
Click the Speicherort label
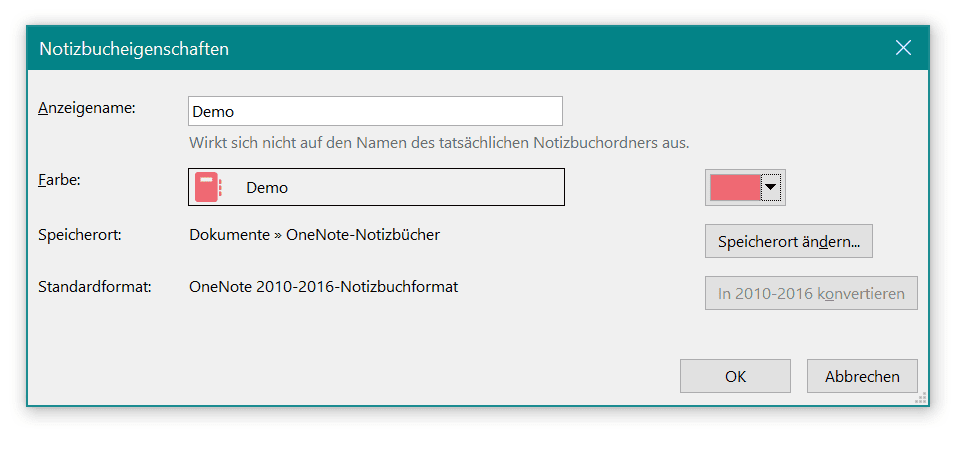pos(80,235)
